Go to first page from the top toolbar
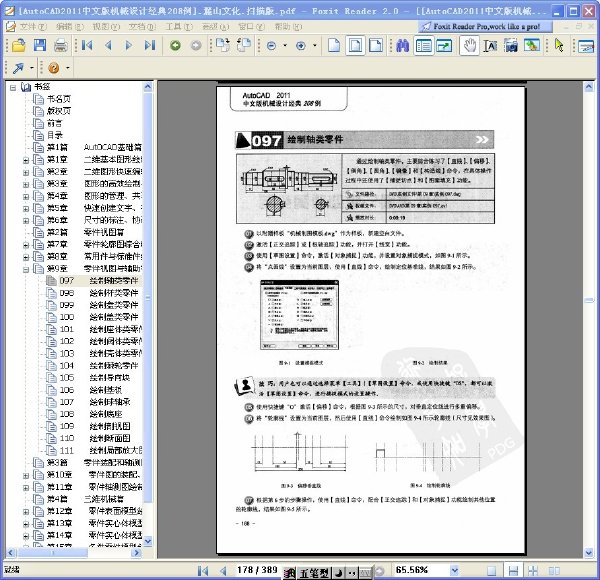Viewport: 600px width, 580px height. 87,46
